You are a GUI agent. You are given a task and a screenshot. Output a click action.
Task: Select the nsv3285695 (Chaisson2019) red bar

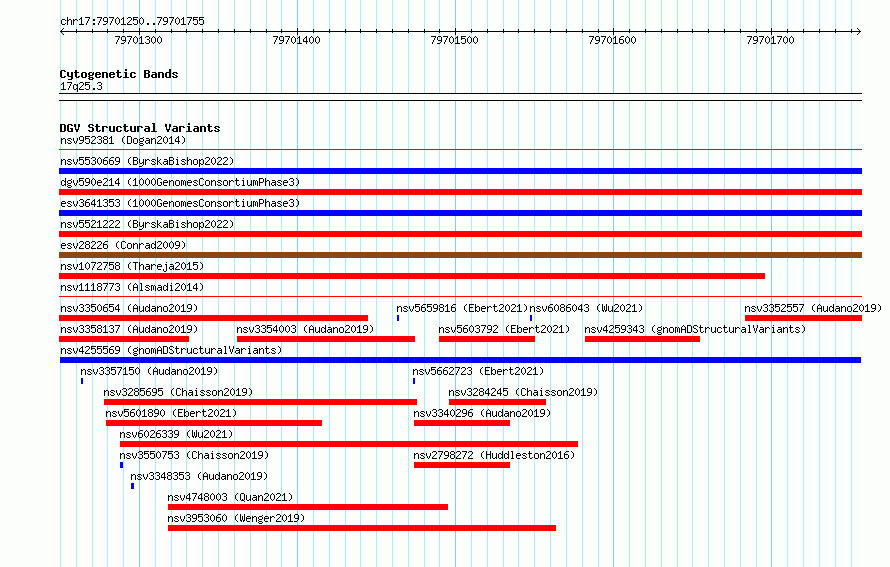pyautogui.click(x=260, y=402)
